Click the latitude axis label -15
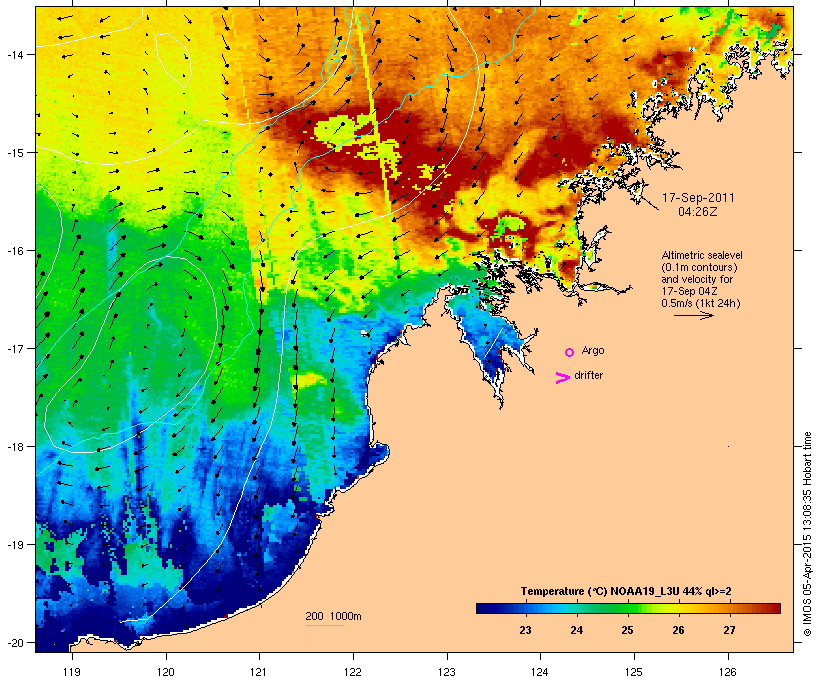Screen dimensions: 820x680 (x=14, y=153)
